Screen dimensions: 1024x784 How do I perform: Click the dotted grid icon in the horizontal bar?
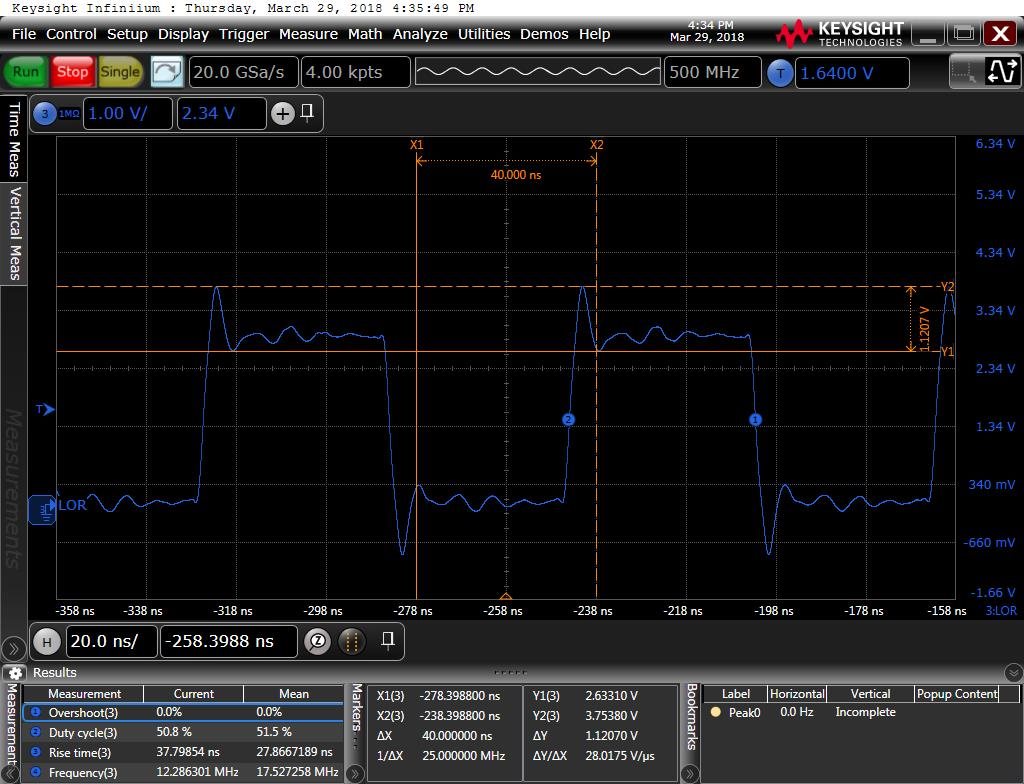tap(352, 642)
